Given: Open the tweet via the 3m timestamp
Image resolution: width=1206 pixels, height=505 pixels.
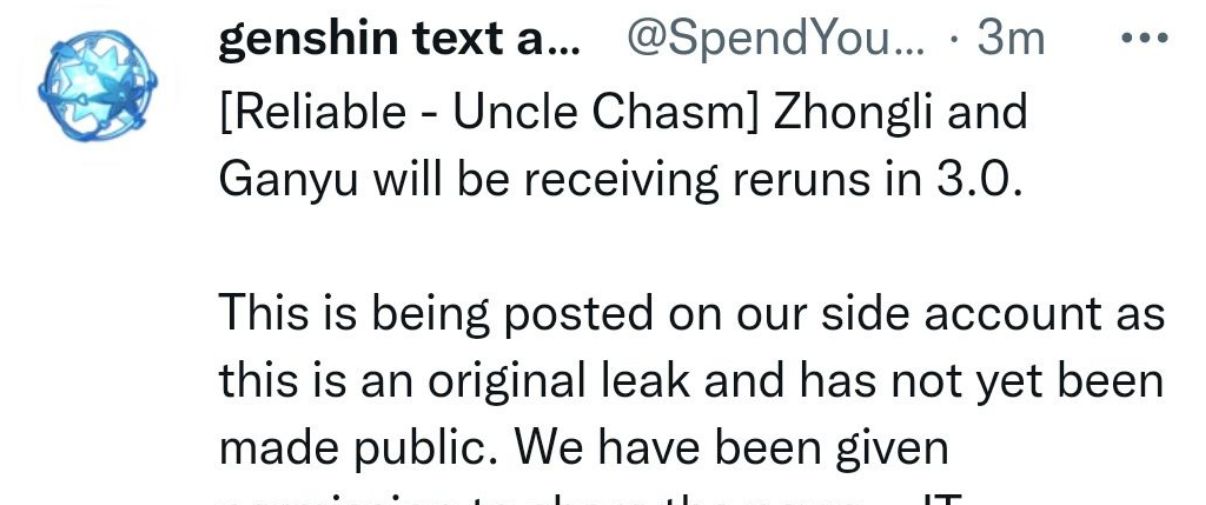Looking at the screenshot, I should (1010, 41).
